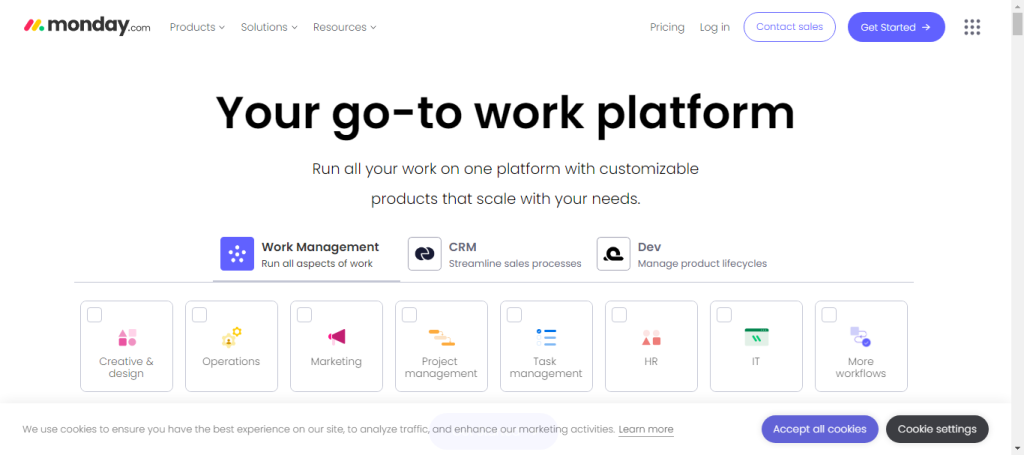Expand the Products dropdown menu
This screenshot has width=1024, height=455.
click(197, 27)
